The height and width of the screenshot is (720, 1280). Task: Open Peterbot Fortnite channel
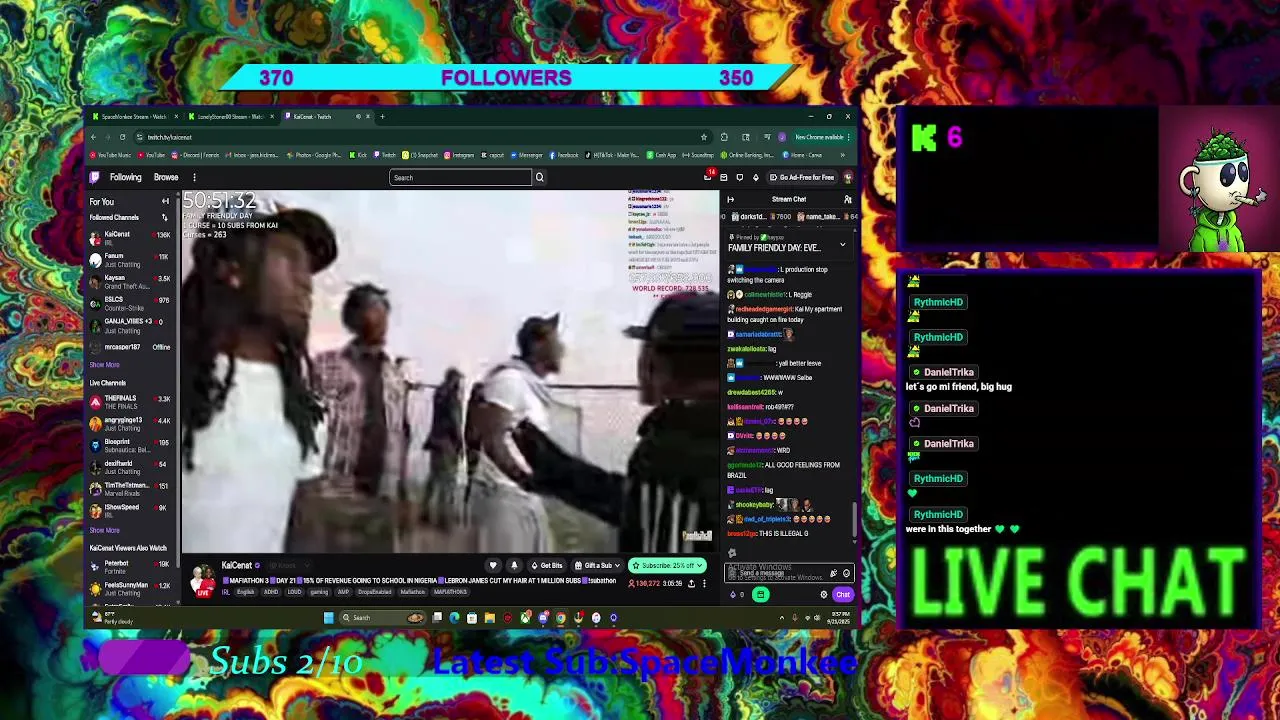click(x=130, y=567)
